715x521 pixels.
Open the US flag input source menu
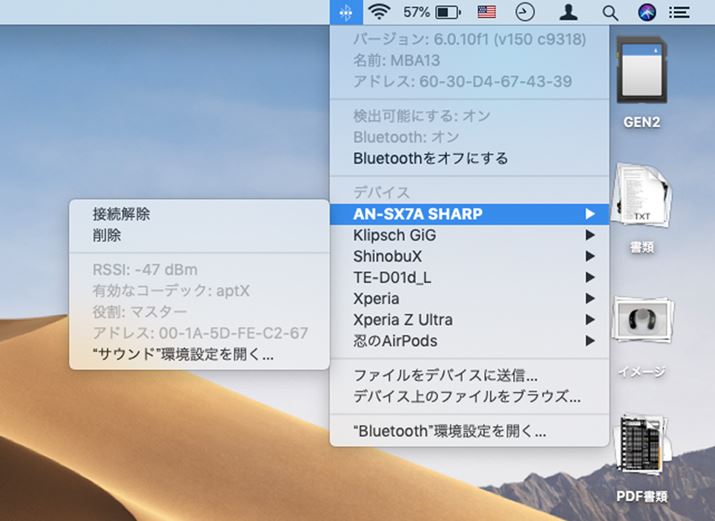(487, 13)
